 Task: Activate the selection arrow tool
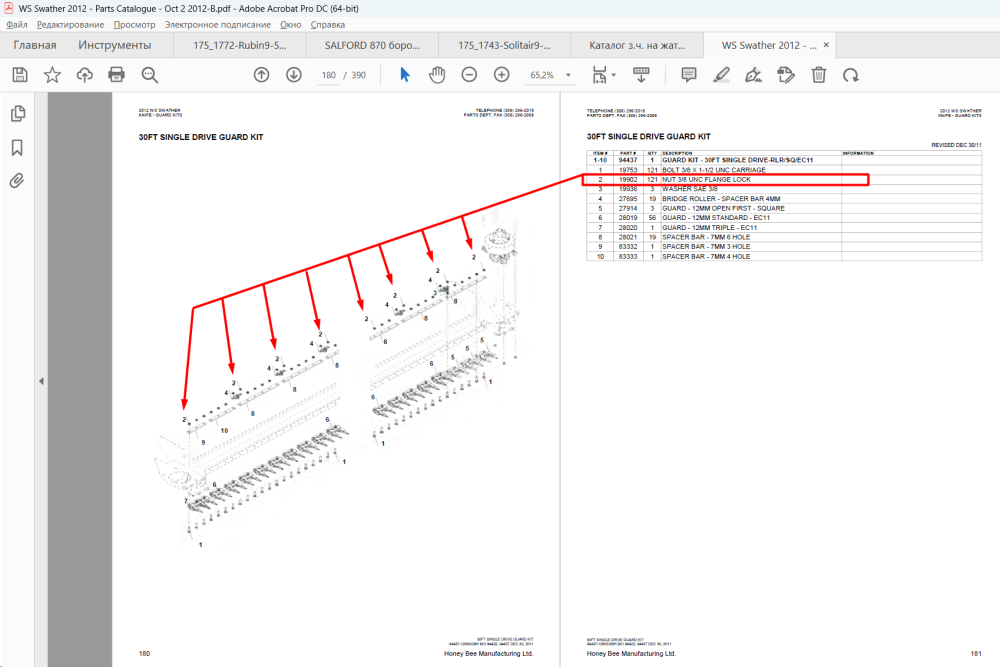[x=405, y=75]
